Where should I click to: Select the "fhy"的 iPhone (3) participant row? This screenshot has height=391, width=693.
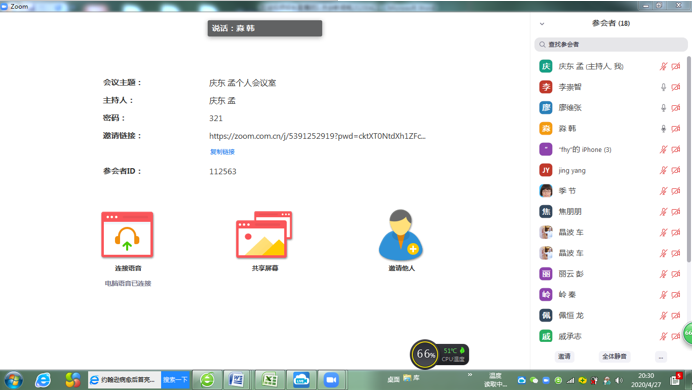tap(610, 149)
